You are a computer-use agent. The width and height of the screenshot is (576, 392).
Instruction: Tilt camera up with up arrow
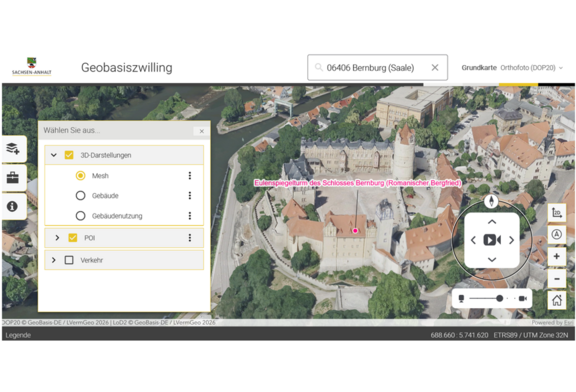(x=492, y=222)
